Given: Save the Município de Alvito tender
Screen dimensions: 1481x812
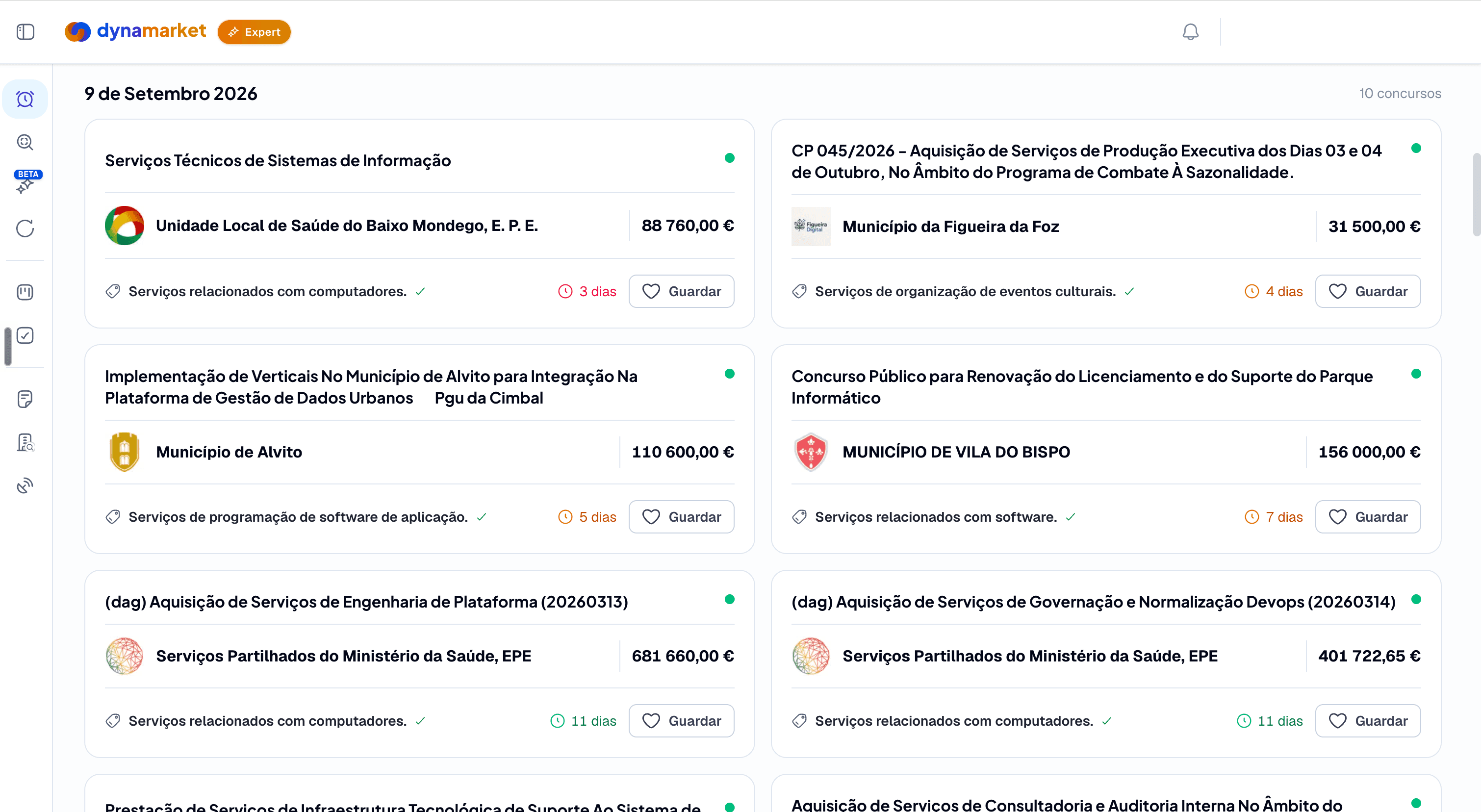Looking at the screenshot, I should pos(681,517).
